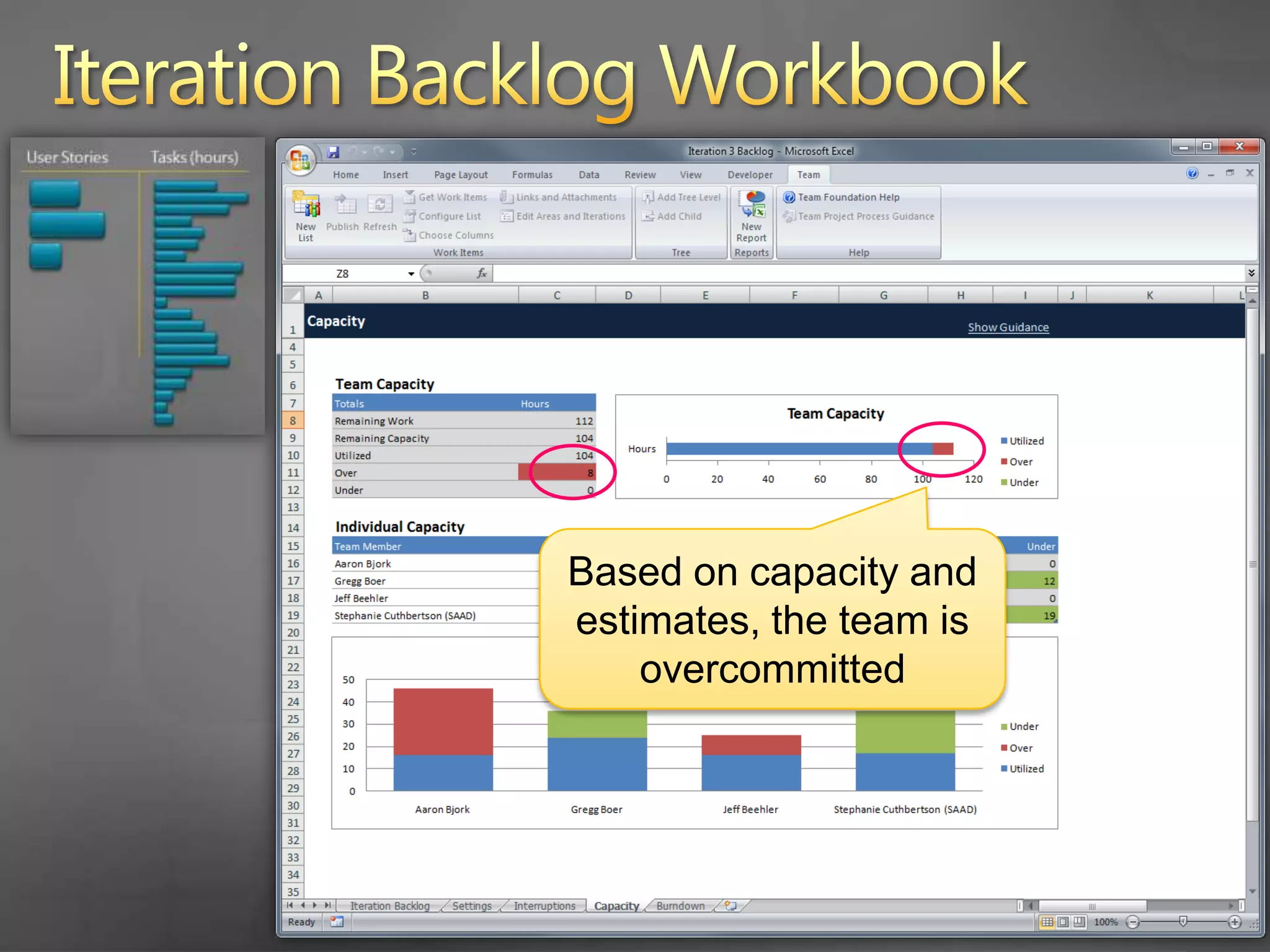1270x952 pixels.
Task: Open Edit Areas and Iterations
Action: pos(563,216)
